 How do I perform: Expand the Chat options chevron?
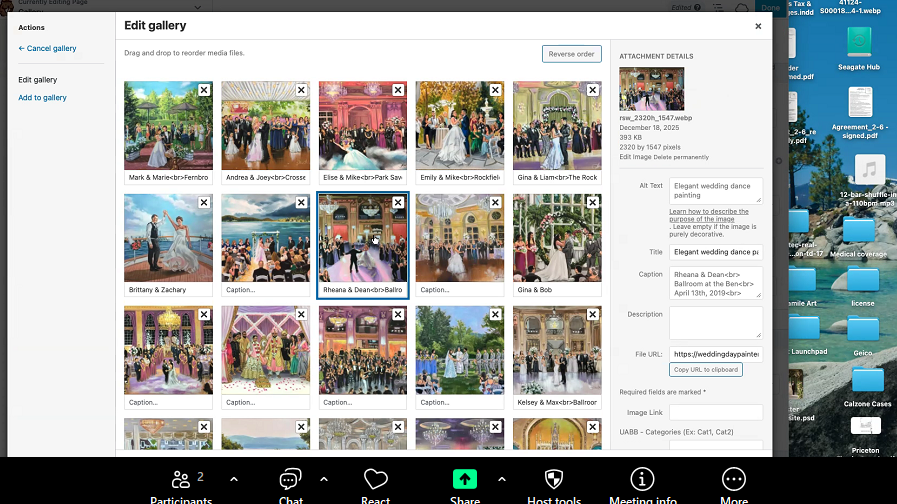coord(324,479)
